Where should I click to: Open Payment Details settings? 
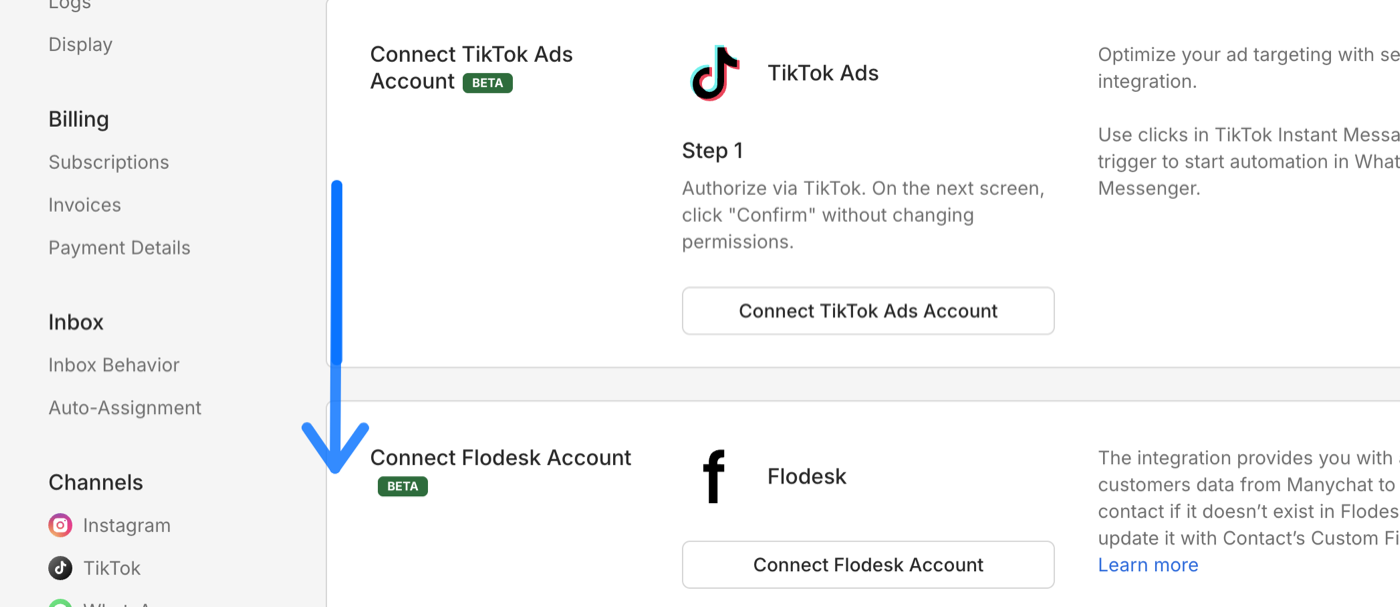[119, 248]
